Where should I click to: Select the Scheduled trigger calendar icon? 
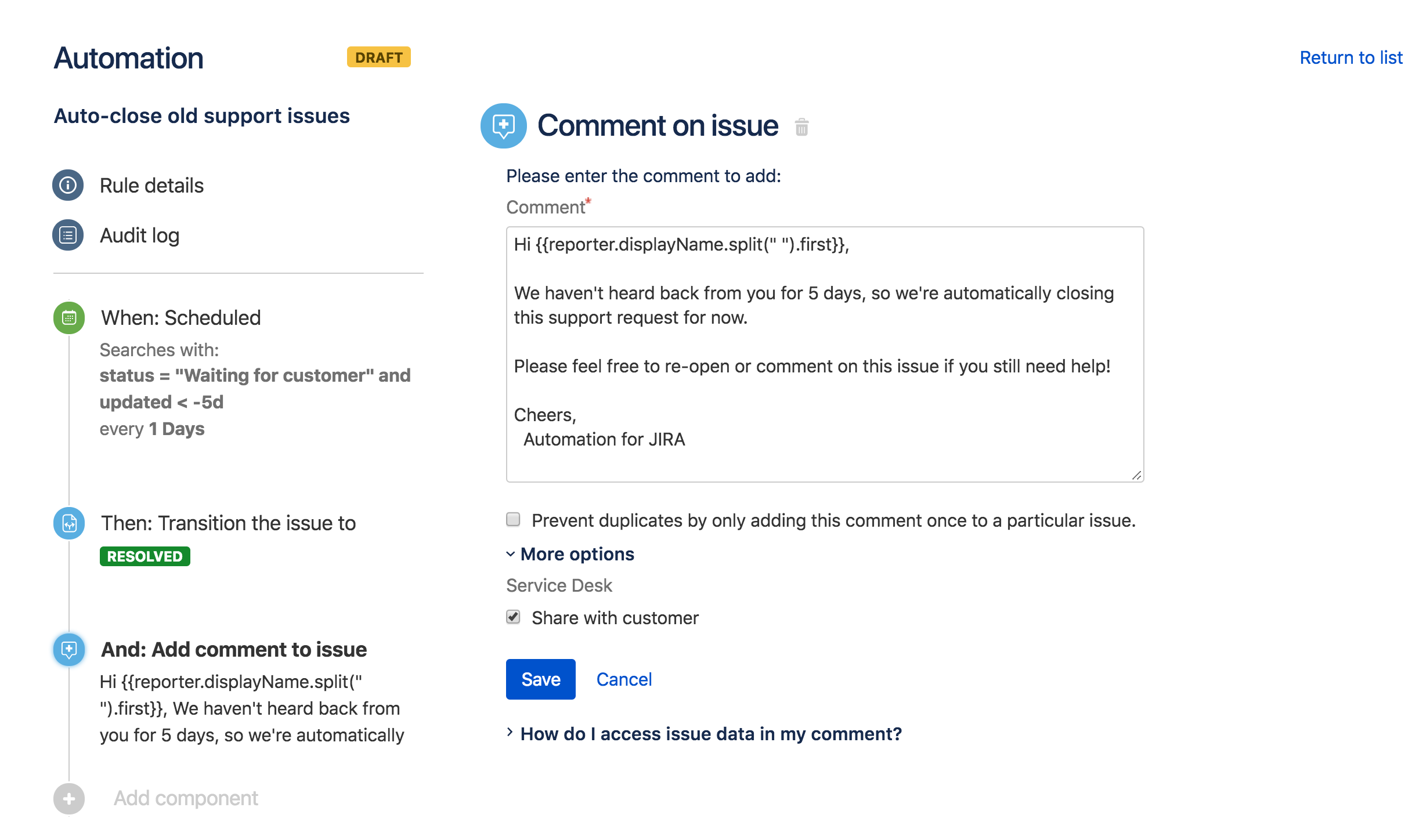coord(69,317)
